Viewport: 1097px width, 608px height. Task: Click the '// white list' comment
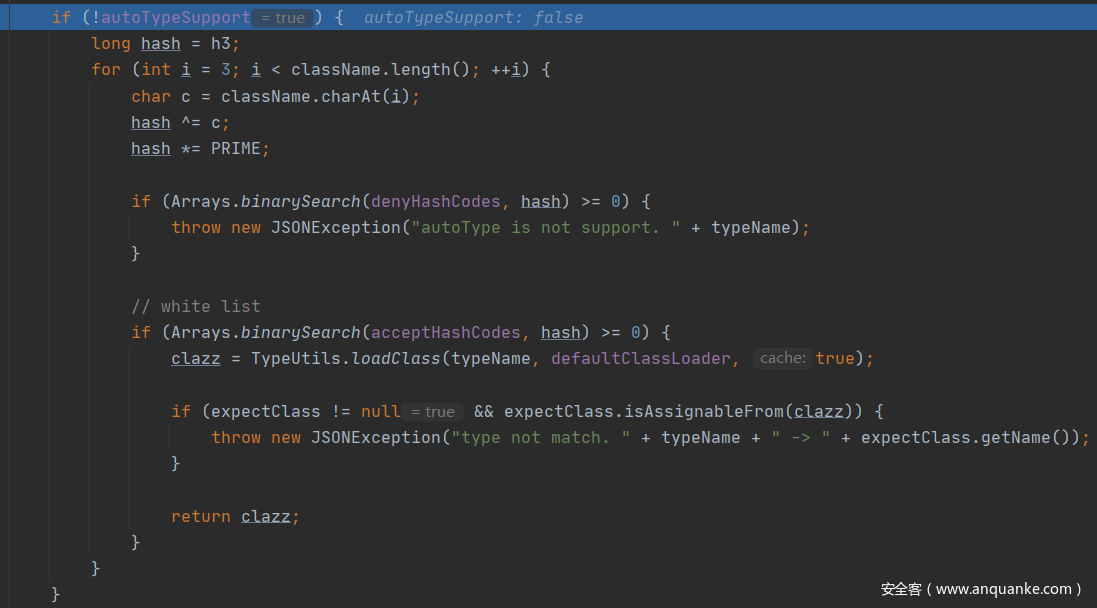[195, 306]
